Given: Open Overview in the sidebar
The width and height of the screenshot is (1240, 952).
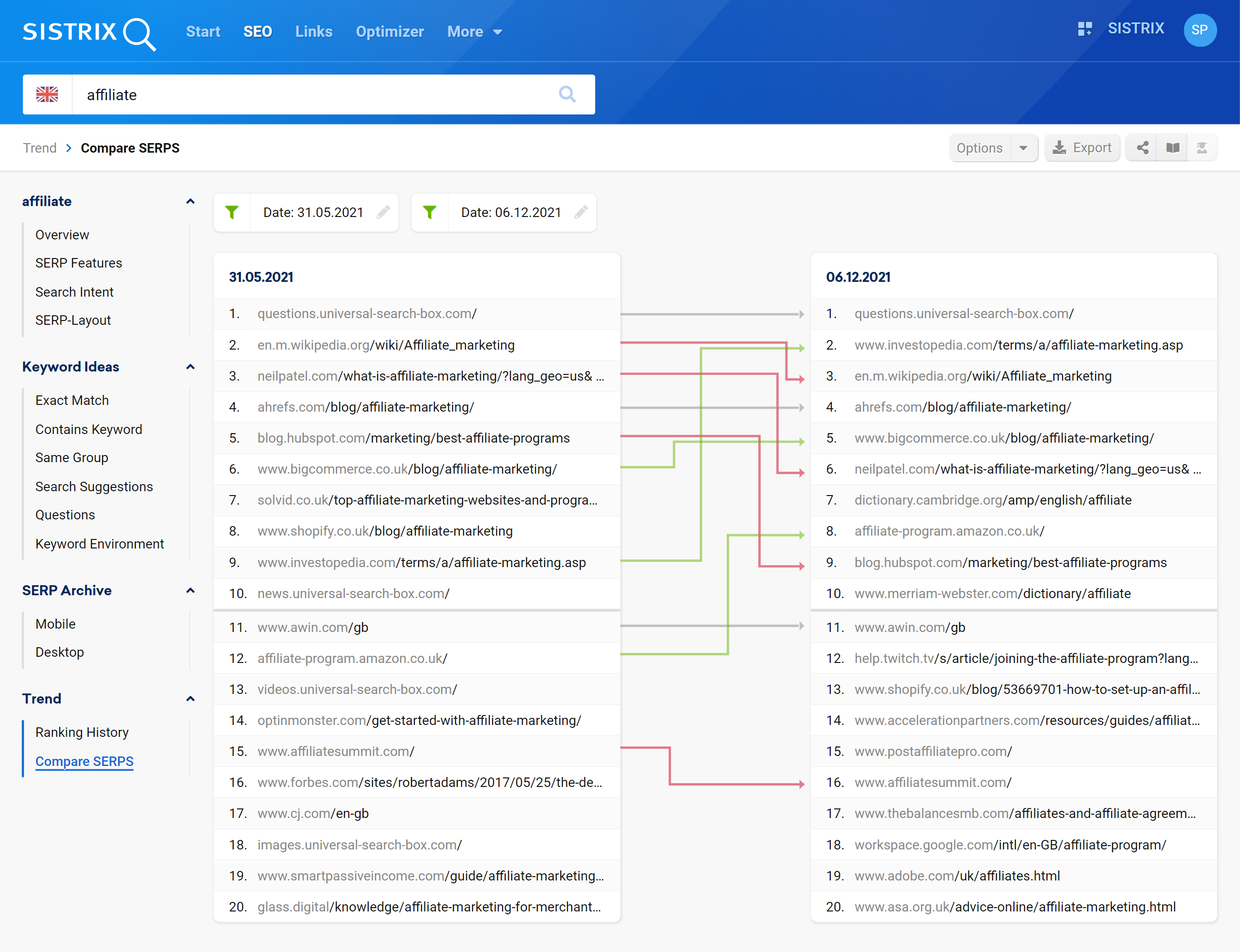Looking at the screenshot, I should click(62, 235).
